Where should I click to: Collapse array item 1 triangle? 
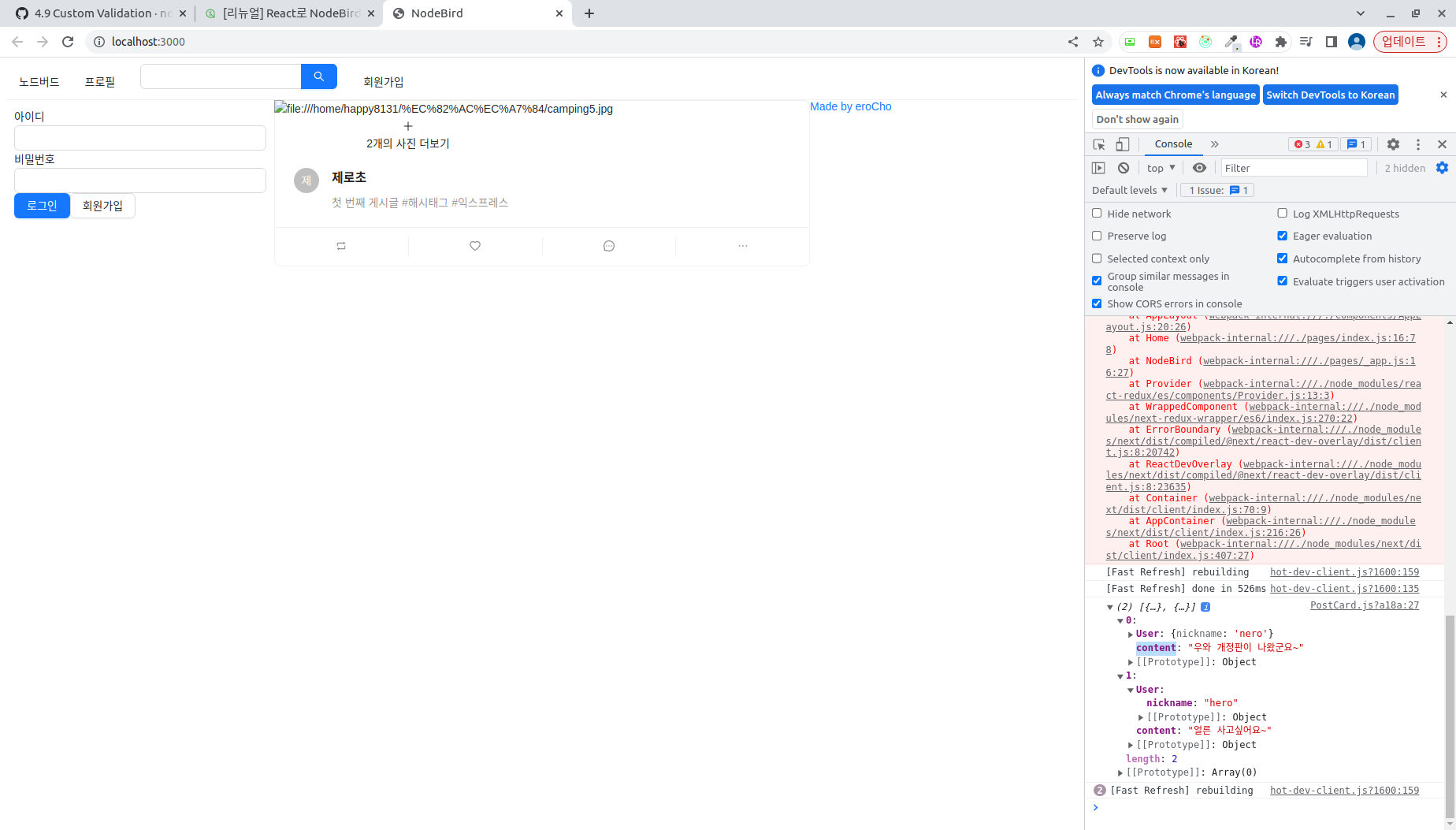pyautogui.click(x=1120, y=676)
